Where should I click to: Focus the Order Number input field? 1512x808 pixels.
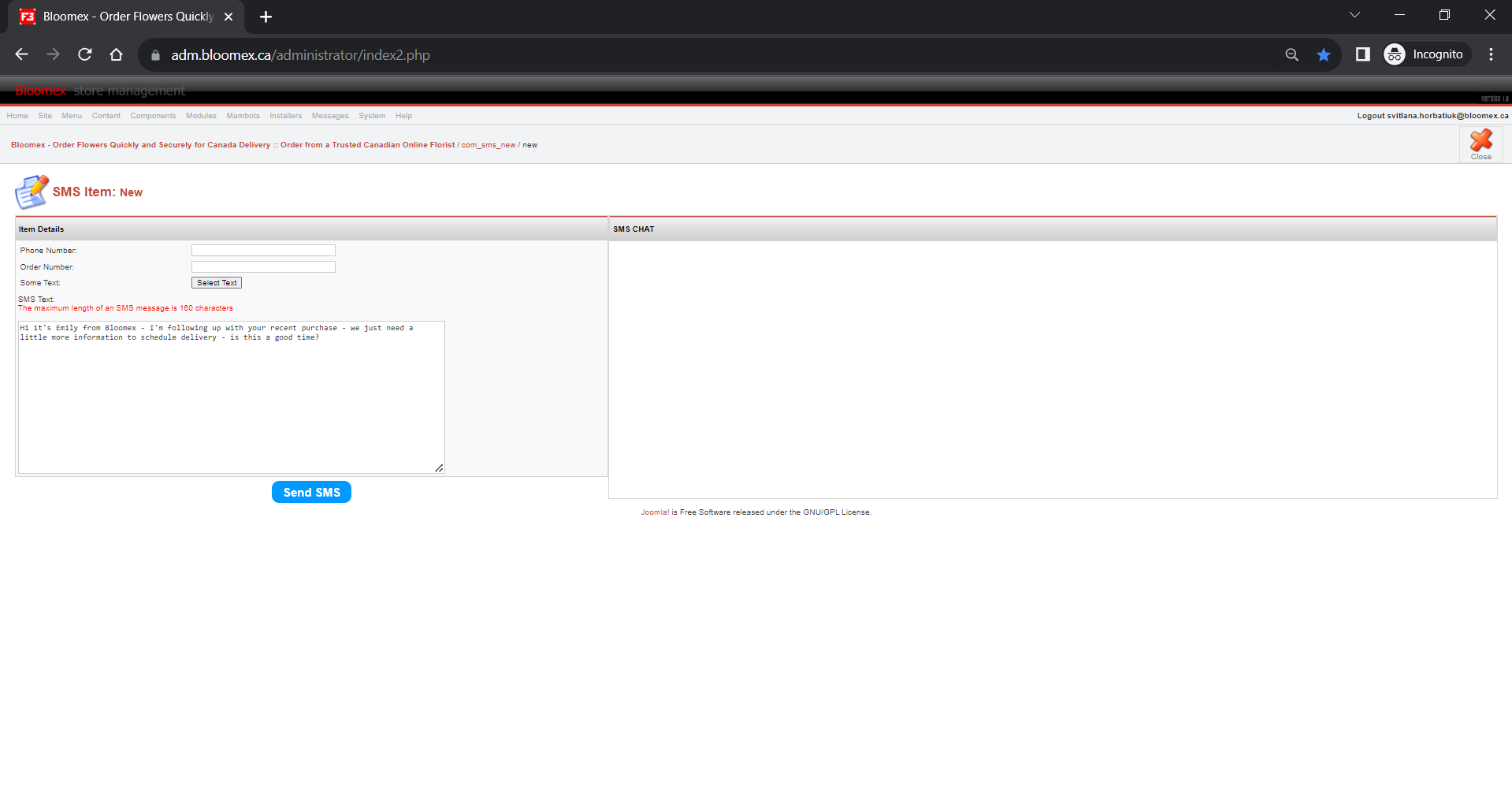pyautogui.click(x=263, y=267)
